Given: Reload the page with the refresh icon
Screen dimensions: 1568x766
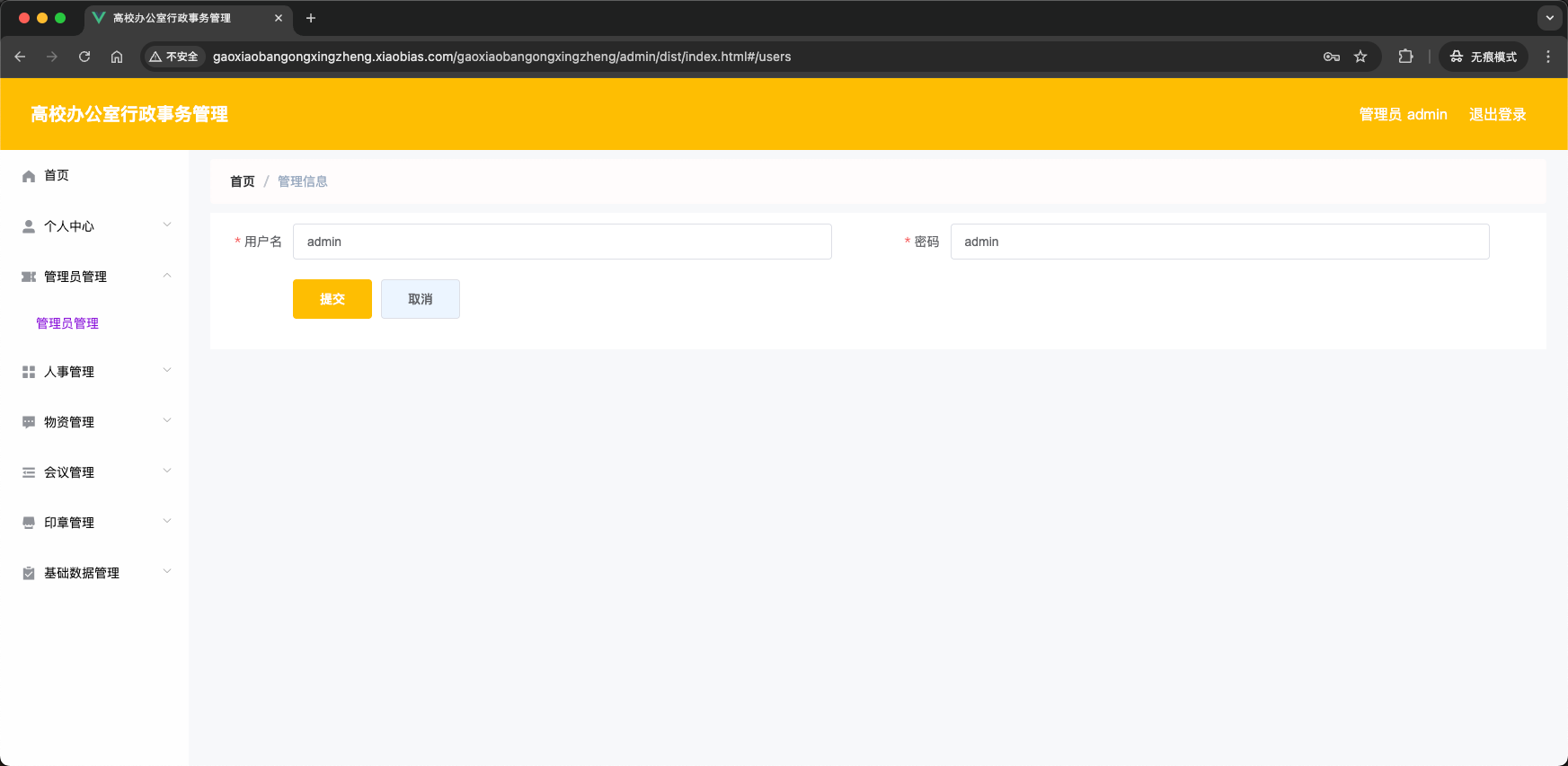Looking at the screenshot, I should coord(84,57).
